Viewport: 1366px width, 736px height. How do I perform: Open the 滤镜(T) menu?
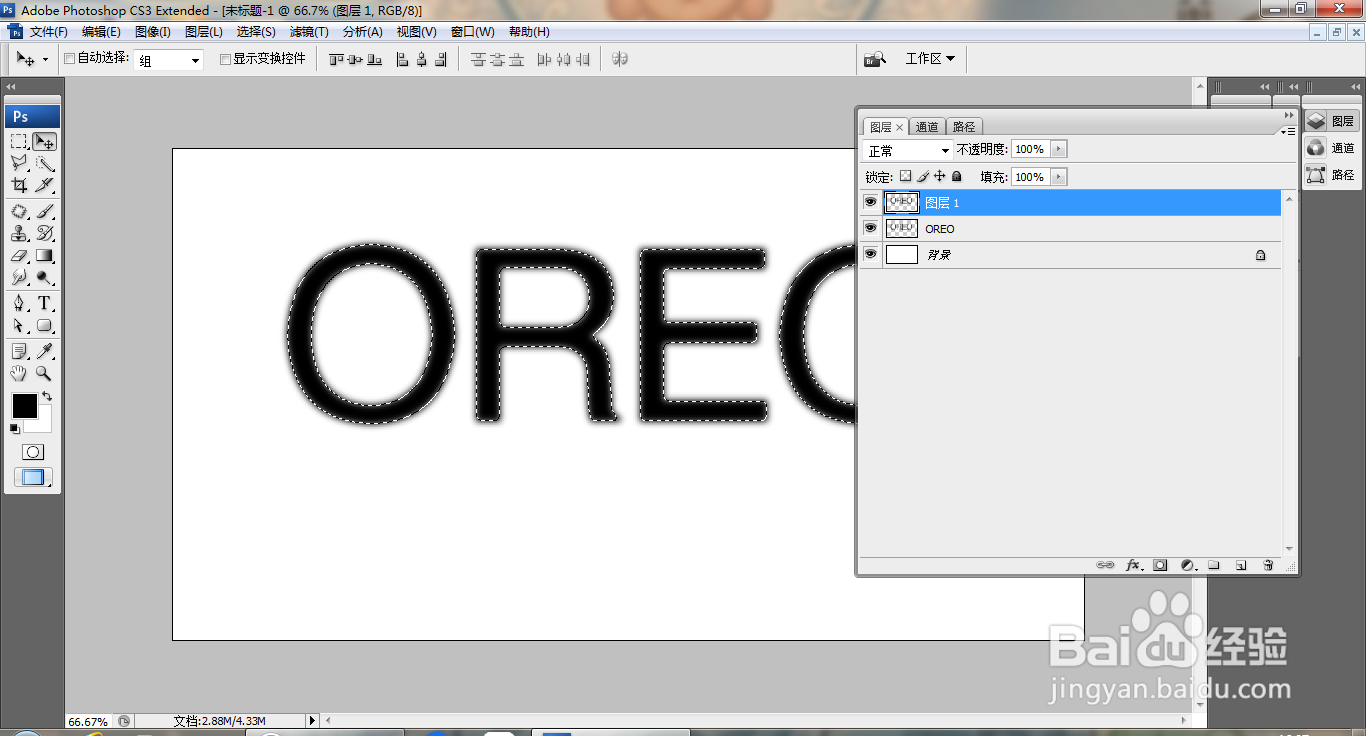(309, 32)
